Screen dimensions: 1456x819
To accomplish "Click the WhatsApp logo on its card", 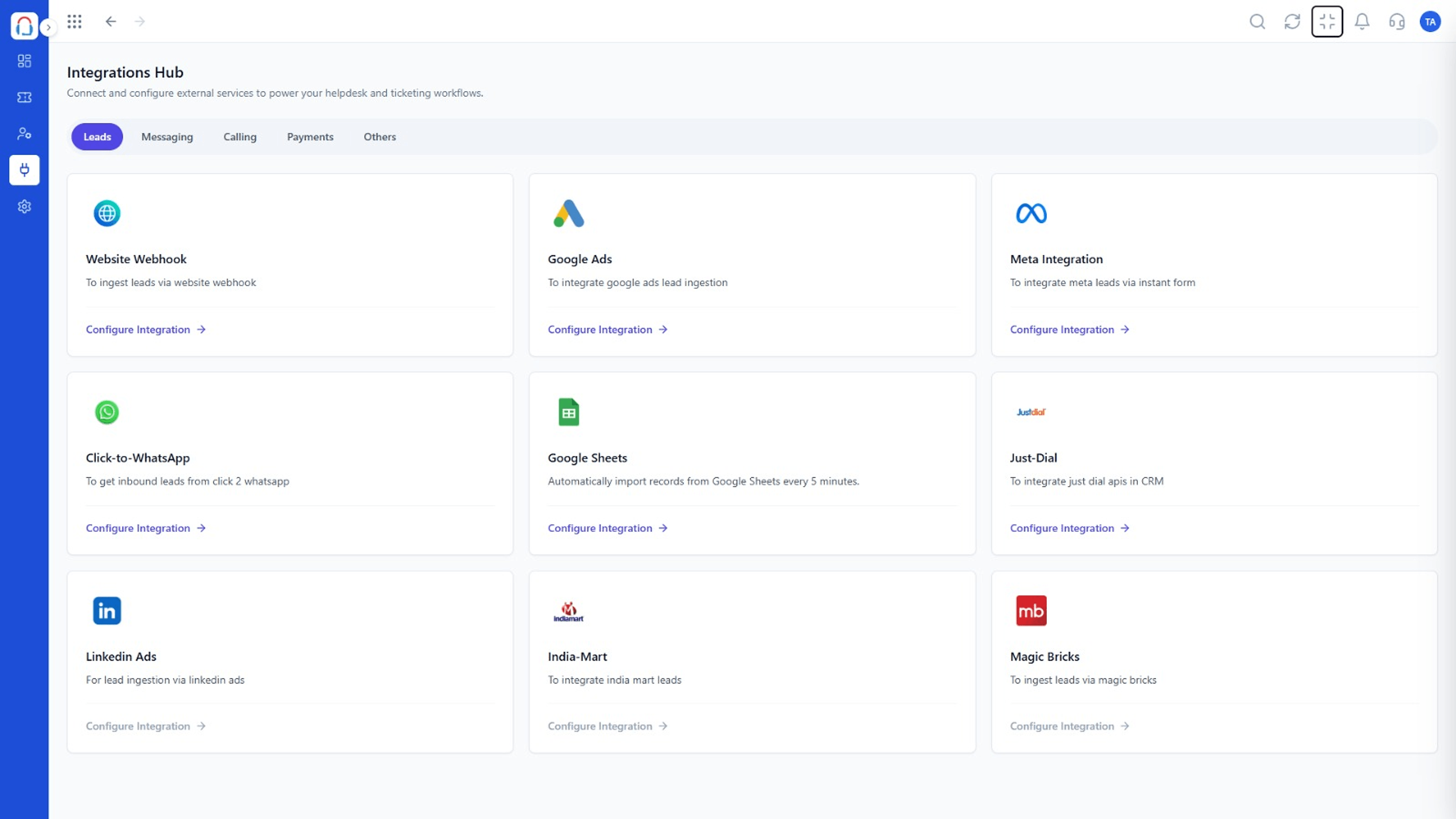I will [107, 412].
